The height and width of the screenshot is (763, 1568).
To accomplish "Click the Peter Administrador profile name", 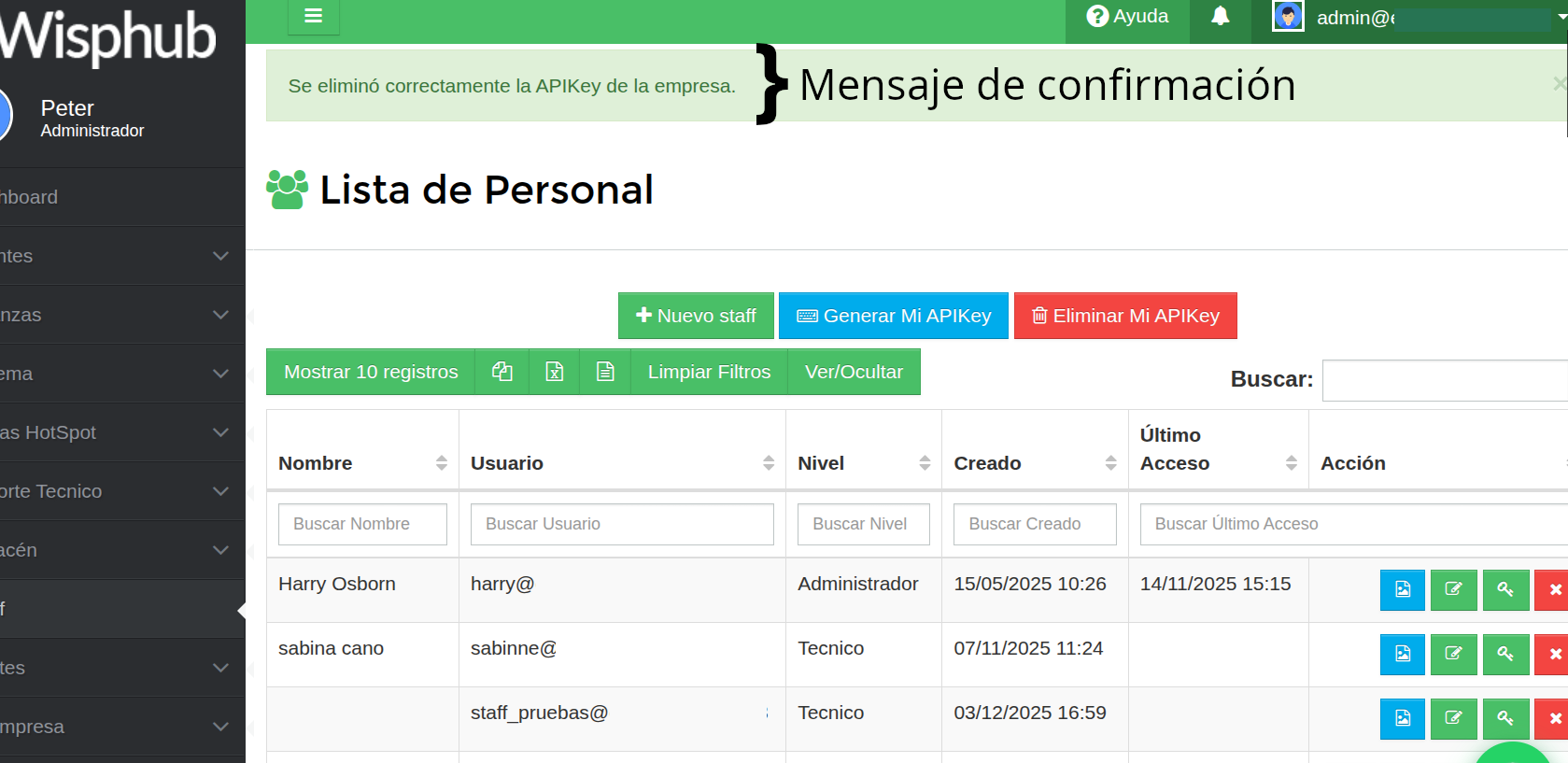I will 92,119.
